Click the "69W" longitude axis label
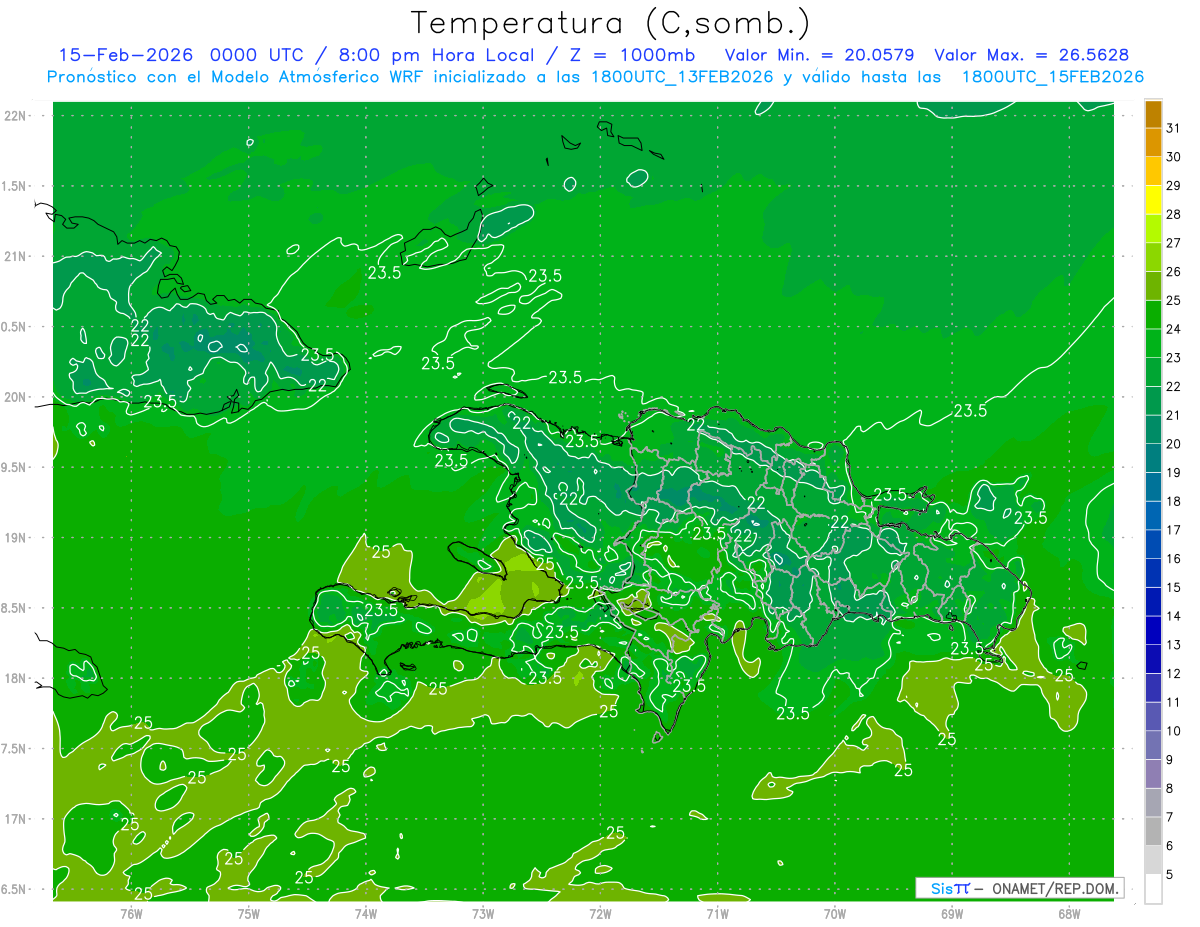 (x=952, y=913)
